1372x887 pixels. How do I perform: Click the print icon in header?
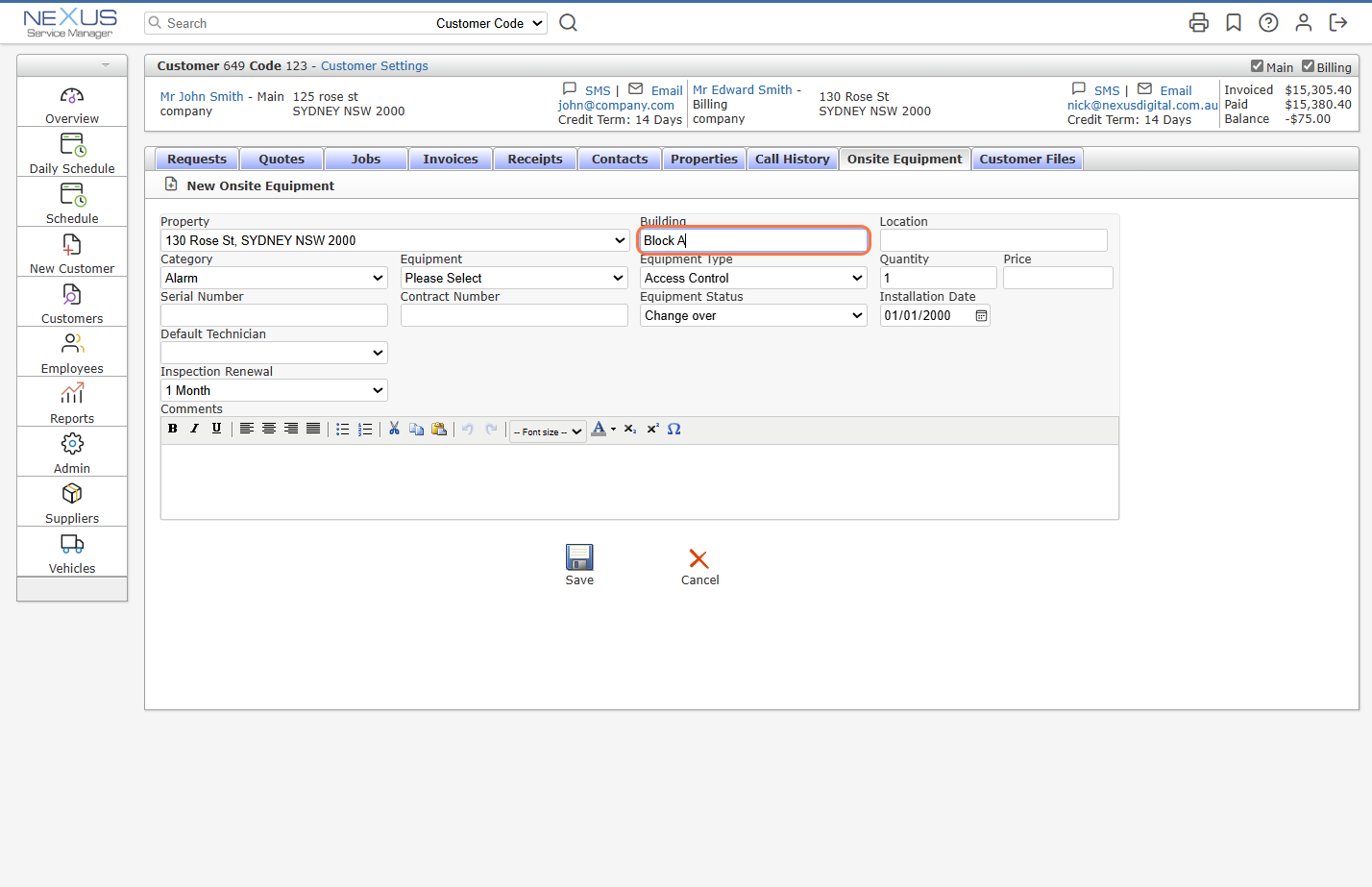(1198, 22)
